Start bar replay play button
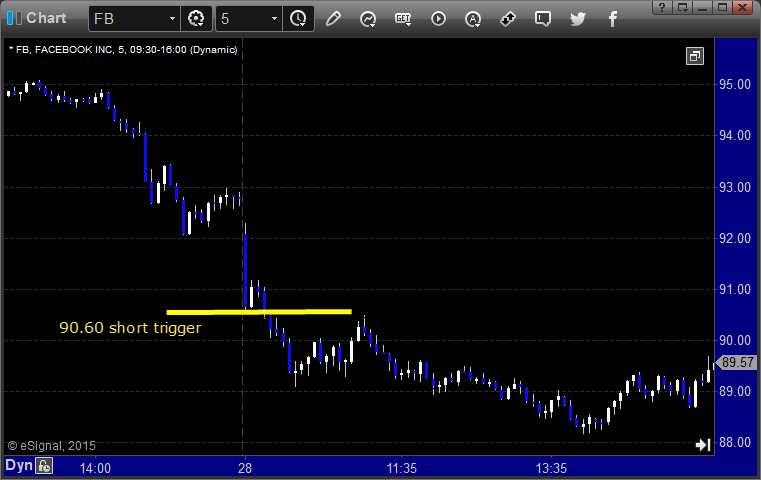This screenshot has height=480, width=761. 438,19
